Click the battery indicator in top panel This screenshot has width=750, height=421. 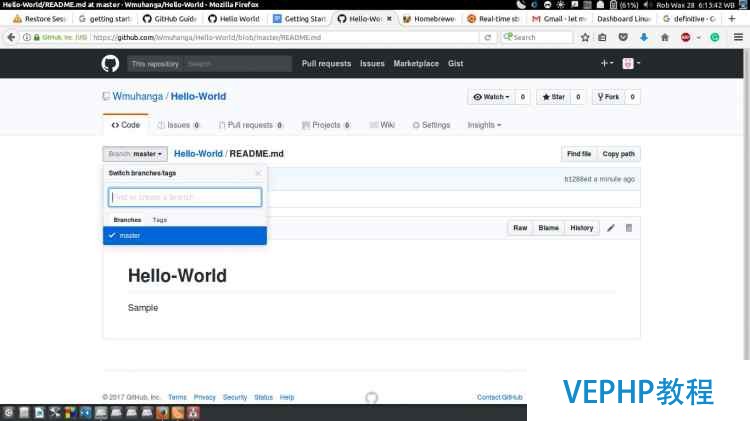(624, 5)
